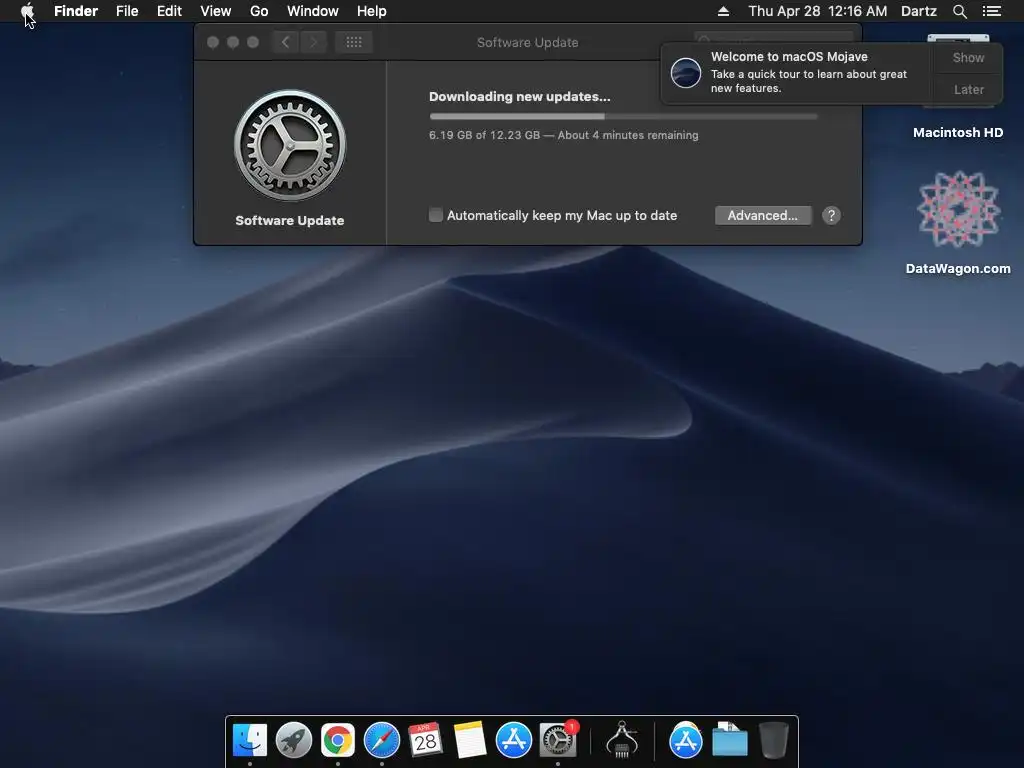Open the File menu

point(127,11)
